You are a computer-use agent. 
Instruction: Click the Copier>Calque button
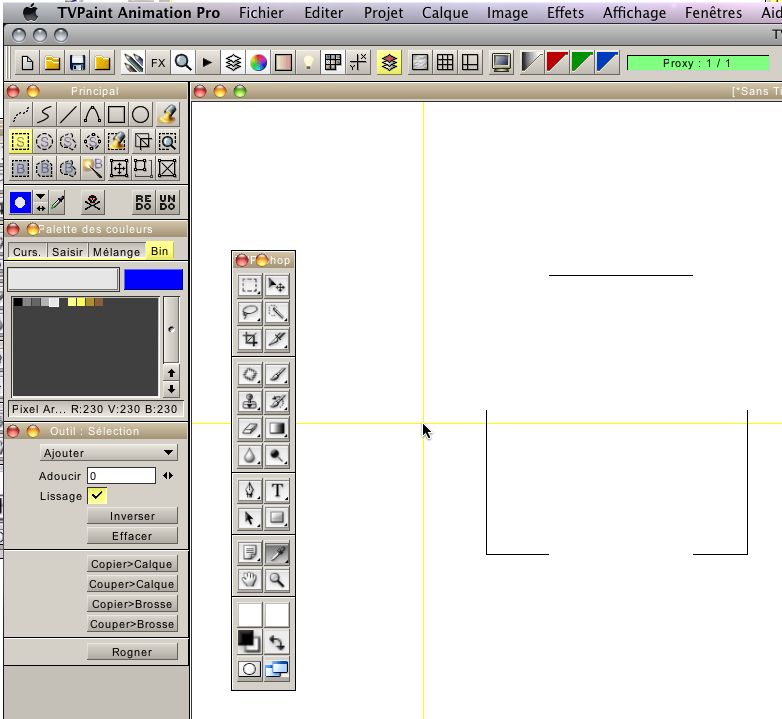[x=132, y=564]
